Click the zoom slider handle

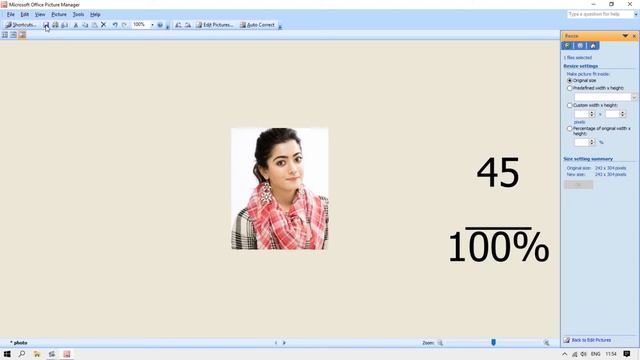click(493, 342)
